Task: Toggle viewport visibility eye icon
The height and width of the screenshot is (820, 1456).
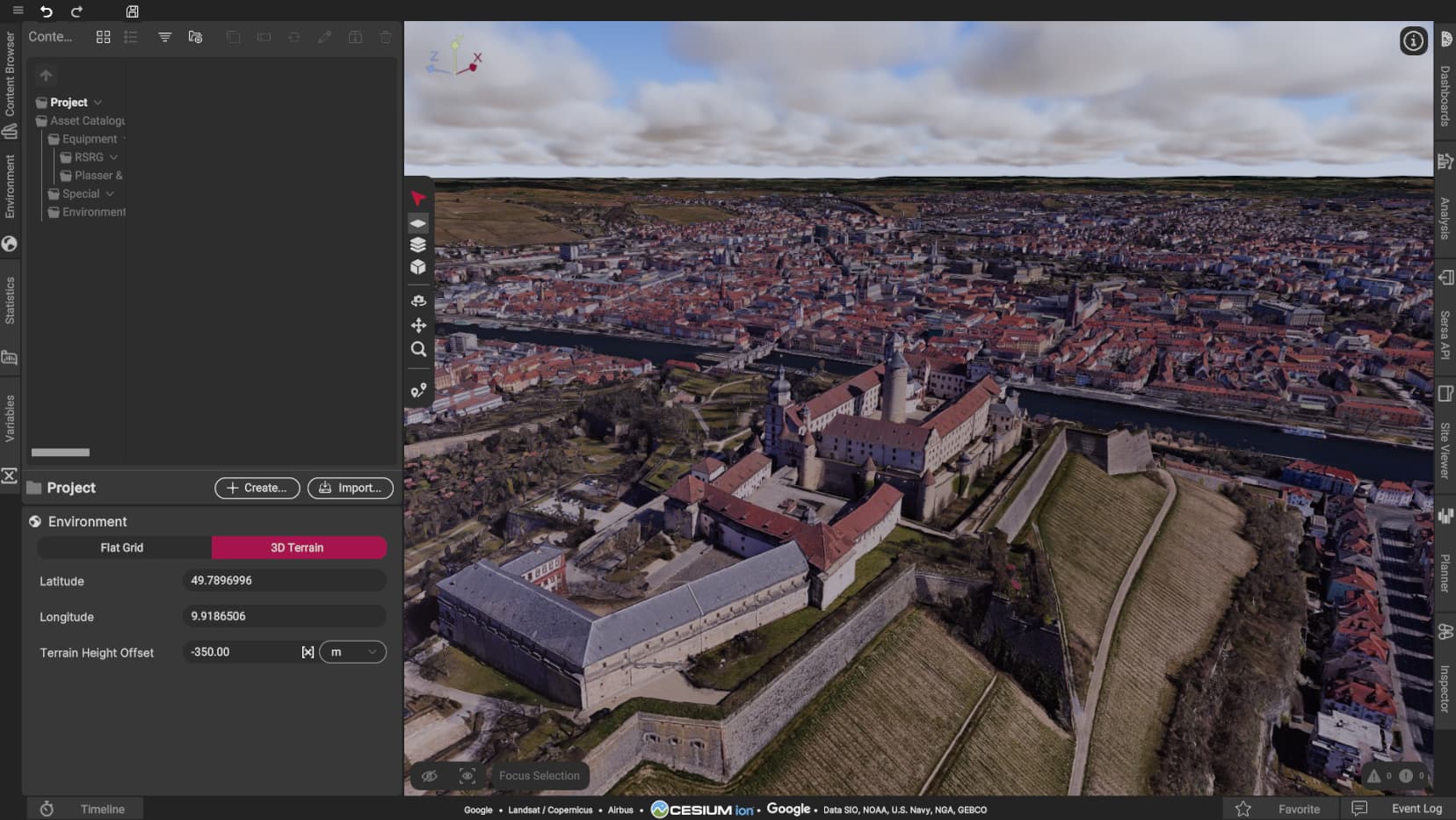Action: [430, 776]
